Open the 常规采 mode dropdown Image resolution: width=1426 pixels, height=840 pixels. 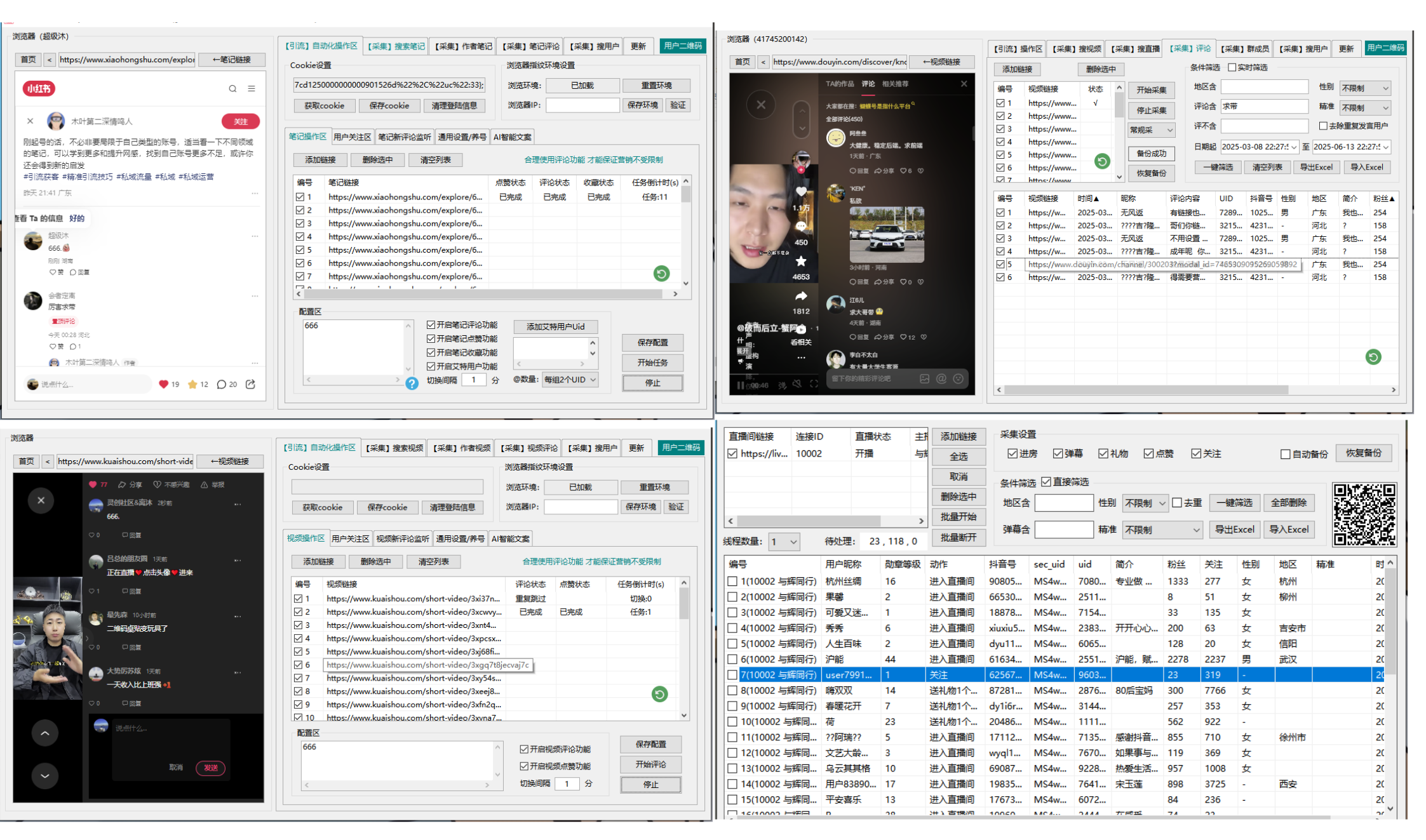pos(1151,130)
